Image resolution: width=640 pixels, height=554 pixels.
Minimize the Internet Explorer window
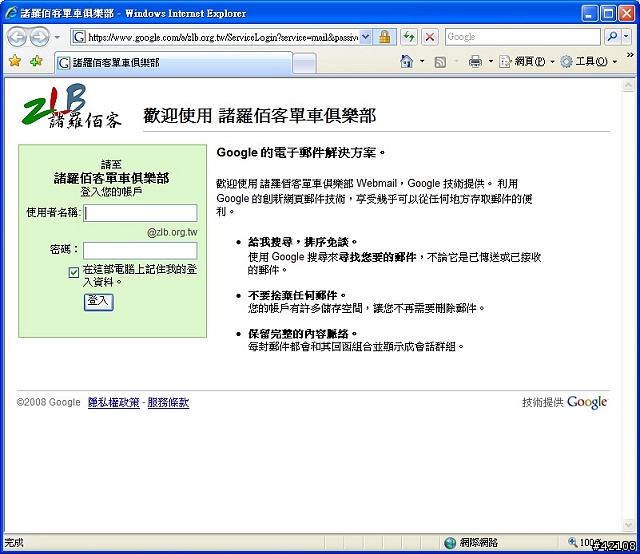coord(589,13)
